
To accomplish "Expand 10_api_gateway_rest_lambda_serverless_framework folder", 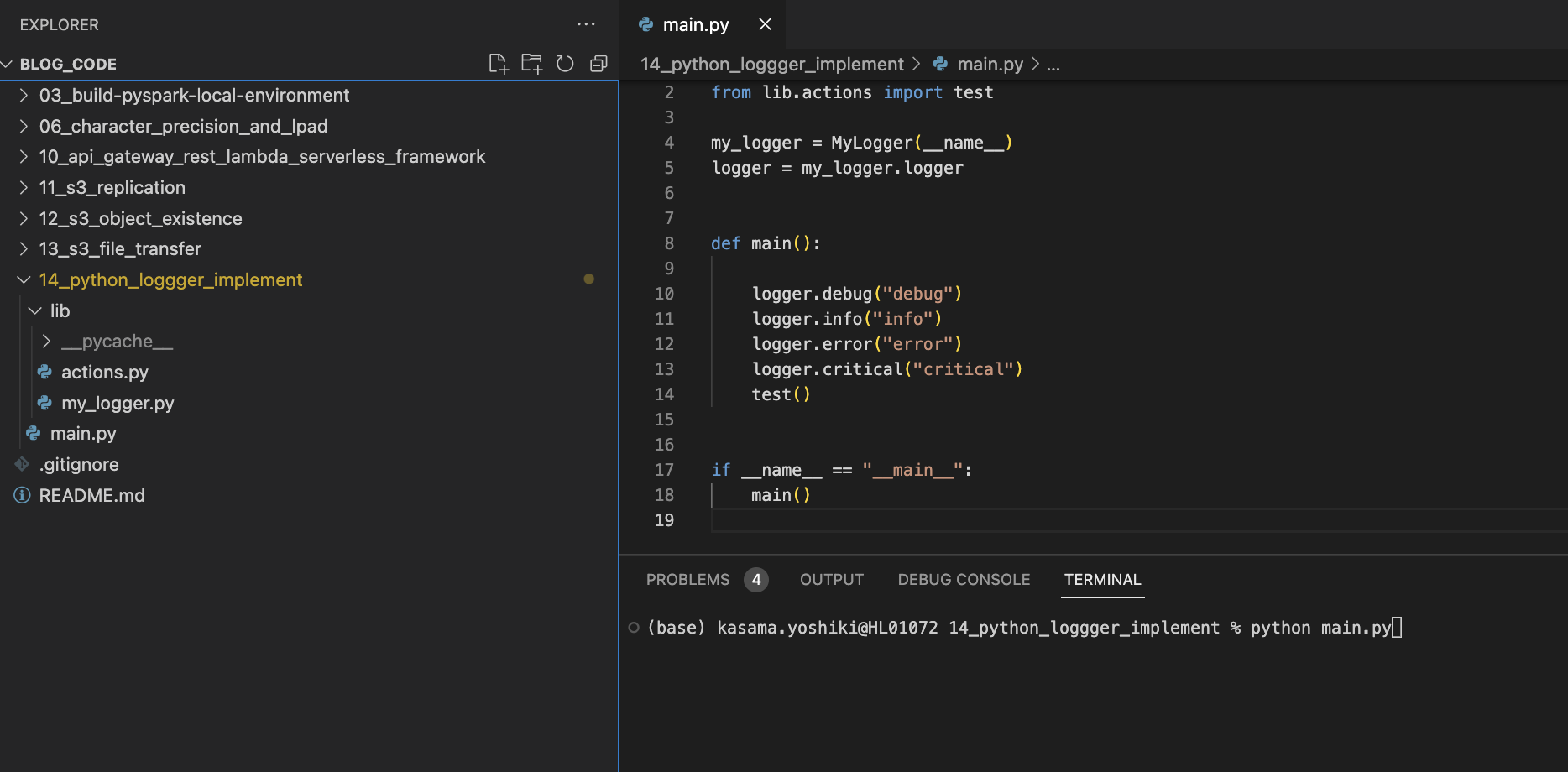I will [x=24, y=156].
